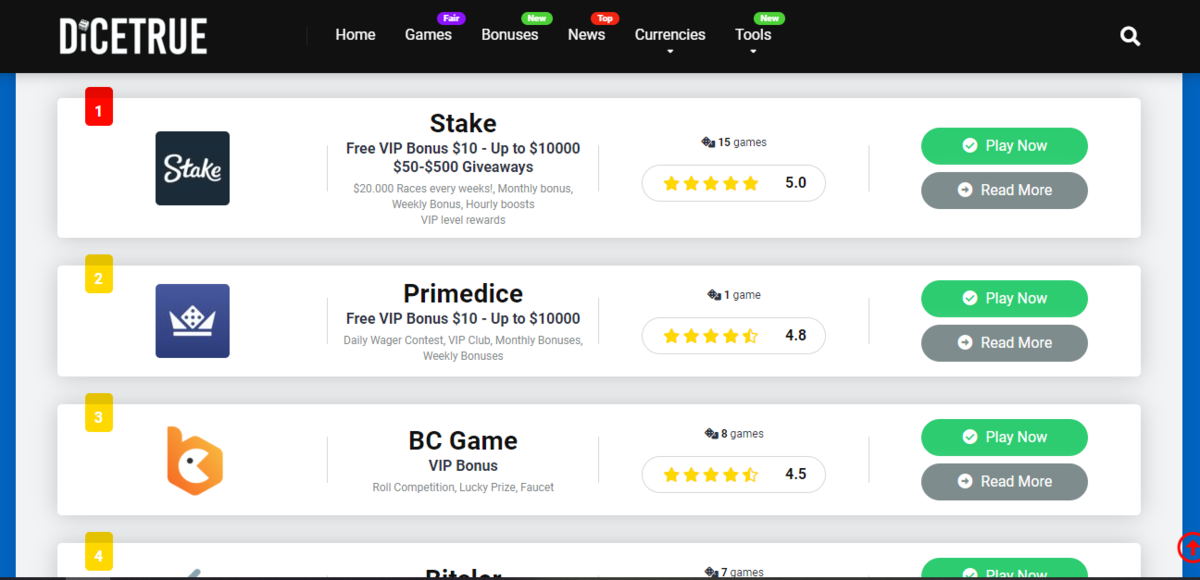
Task: Click the BC Game 4.5 star rating
Action: (x=733, y=474)
